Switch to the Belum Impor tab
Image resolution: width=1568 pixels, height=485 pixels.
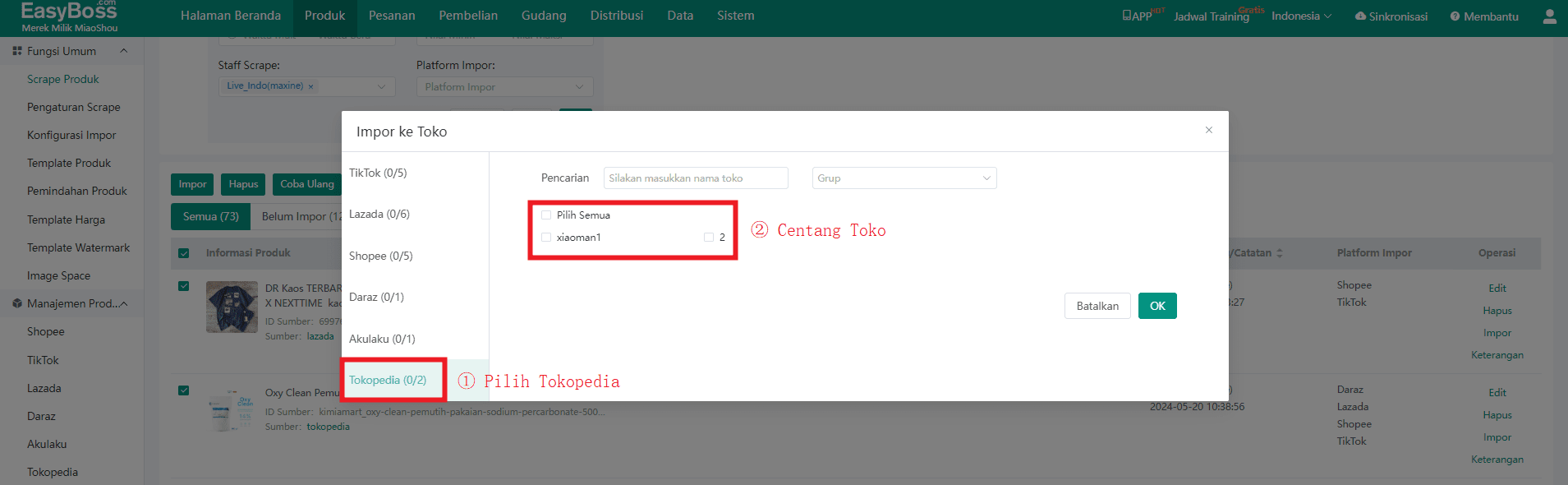(x=297, y=216)
